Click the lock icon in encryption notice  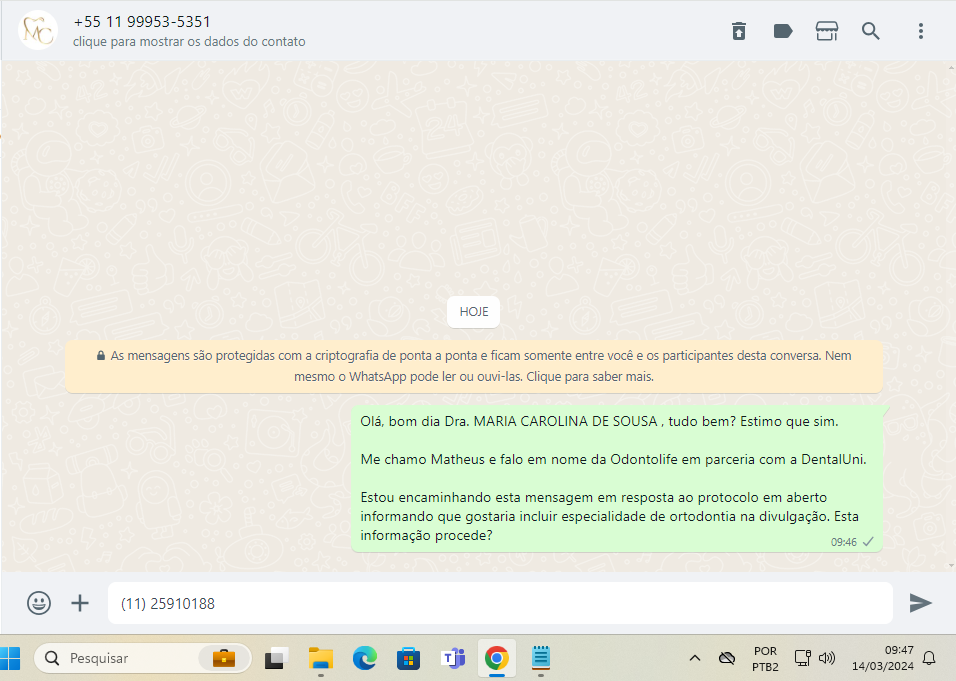tap(101, 355)
